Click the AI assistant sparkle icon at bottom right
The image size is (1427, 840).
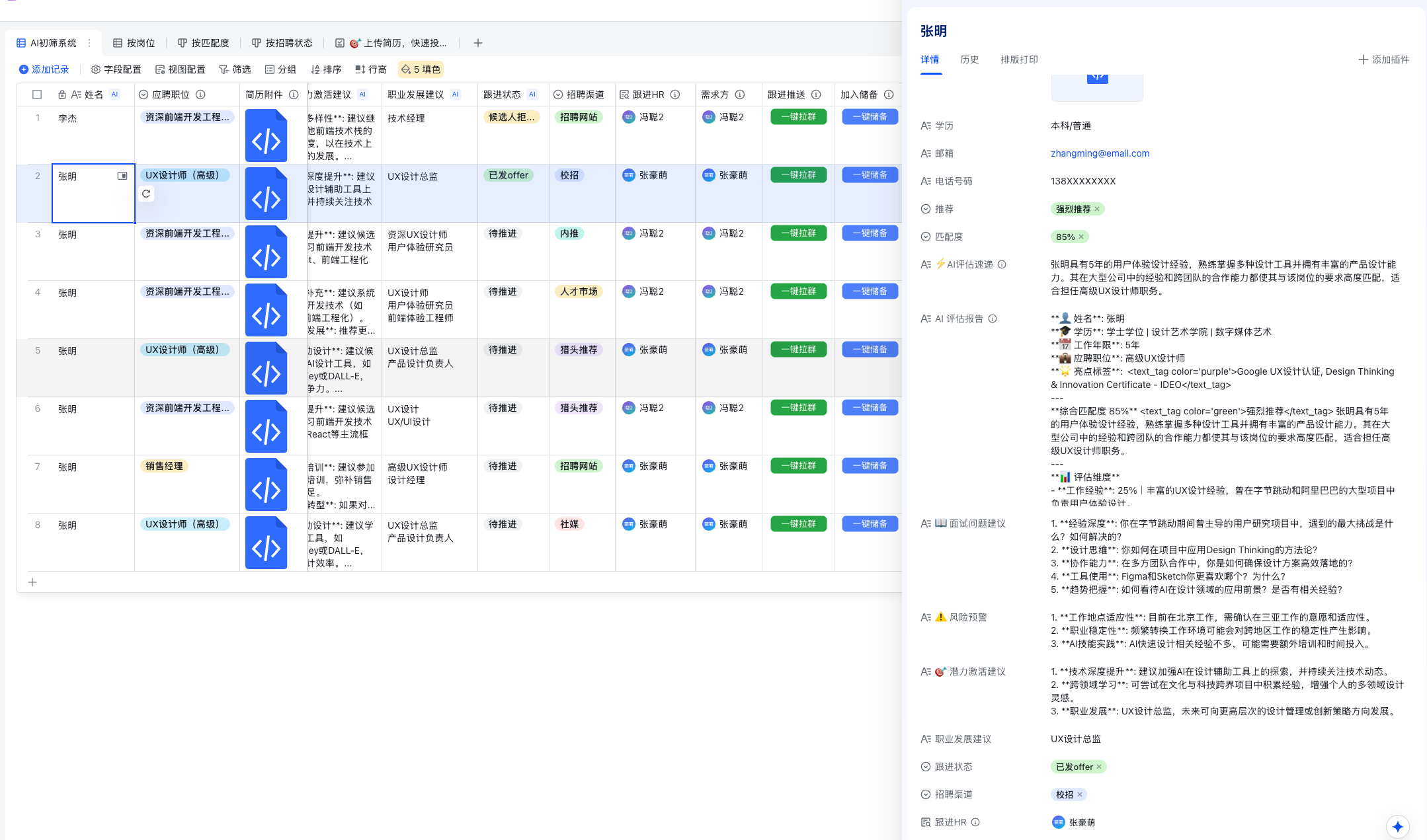(1399, 826)
